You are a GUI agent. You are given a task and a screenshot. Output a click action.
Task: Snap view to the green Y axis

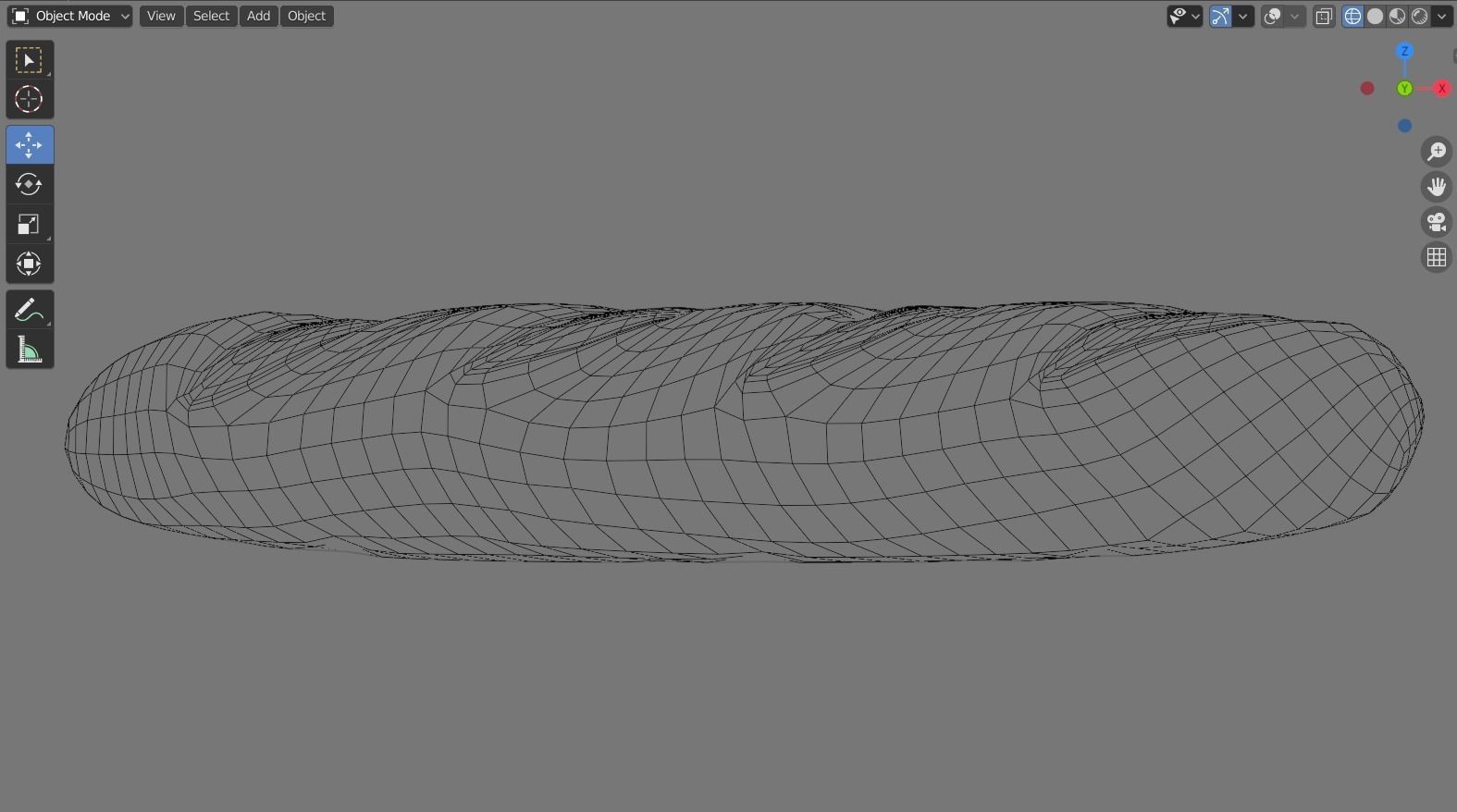point(1404,89)
